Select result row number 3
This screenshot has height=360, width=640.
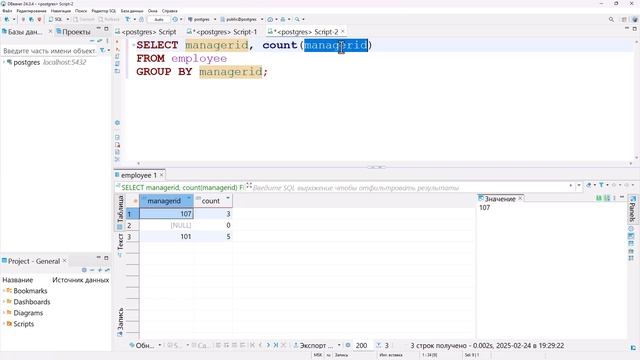(132, 237)
